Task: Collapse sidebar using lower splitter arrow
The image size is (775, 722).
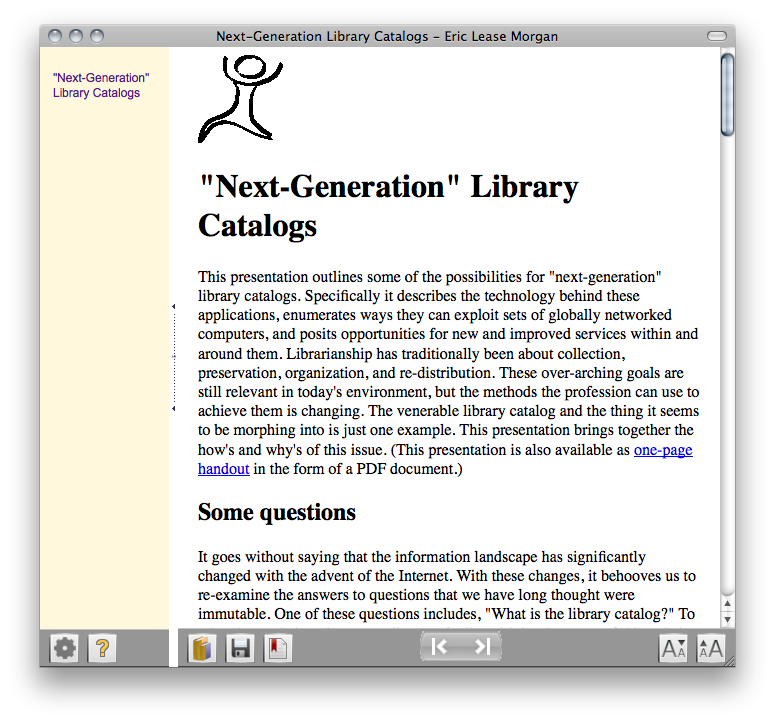Action: click(x=174, y=408)
